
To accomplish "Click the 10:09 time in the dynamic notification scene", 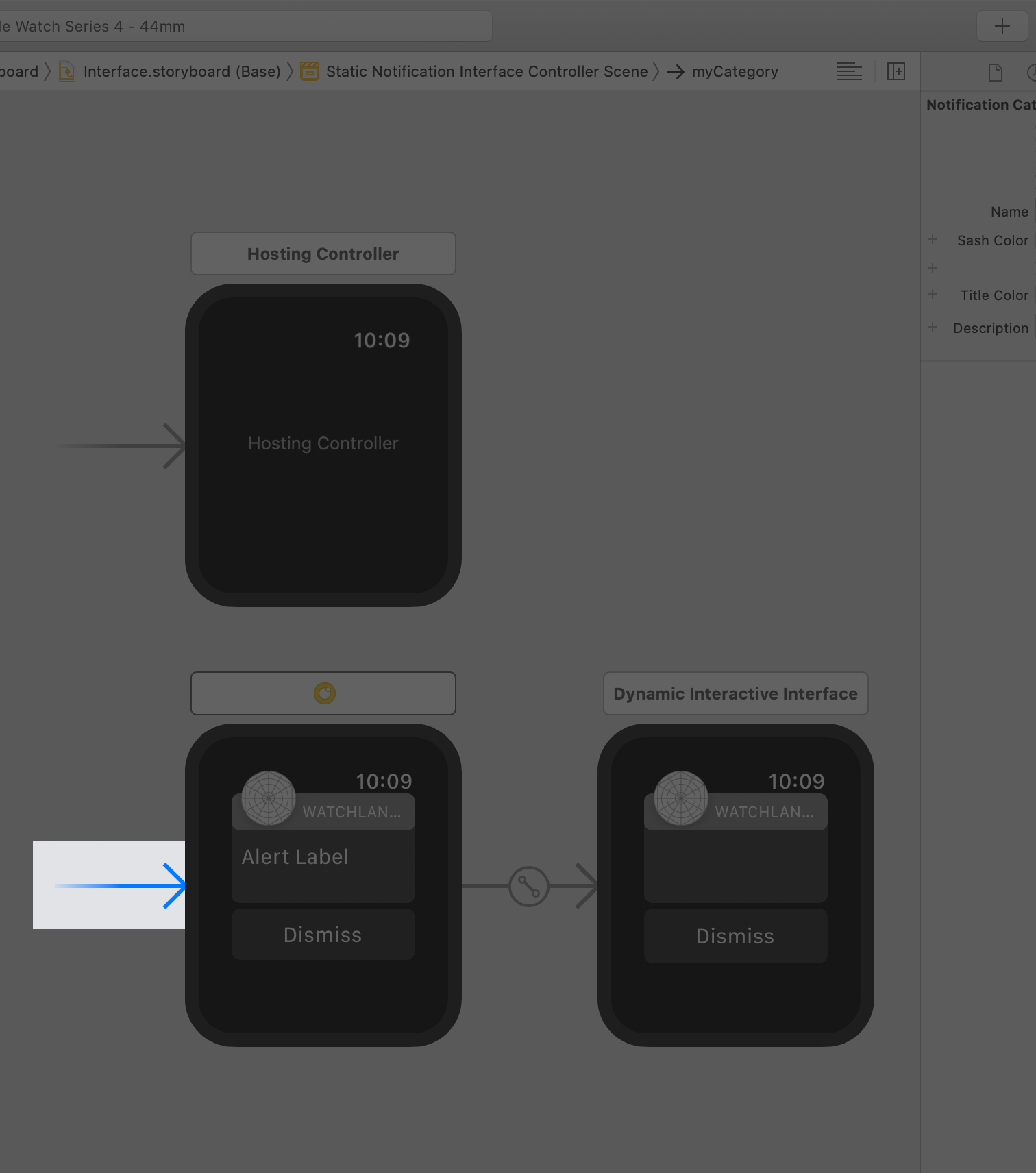I will (x=796, y=782).
